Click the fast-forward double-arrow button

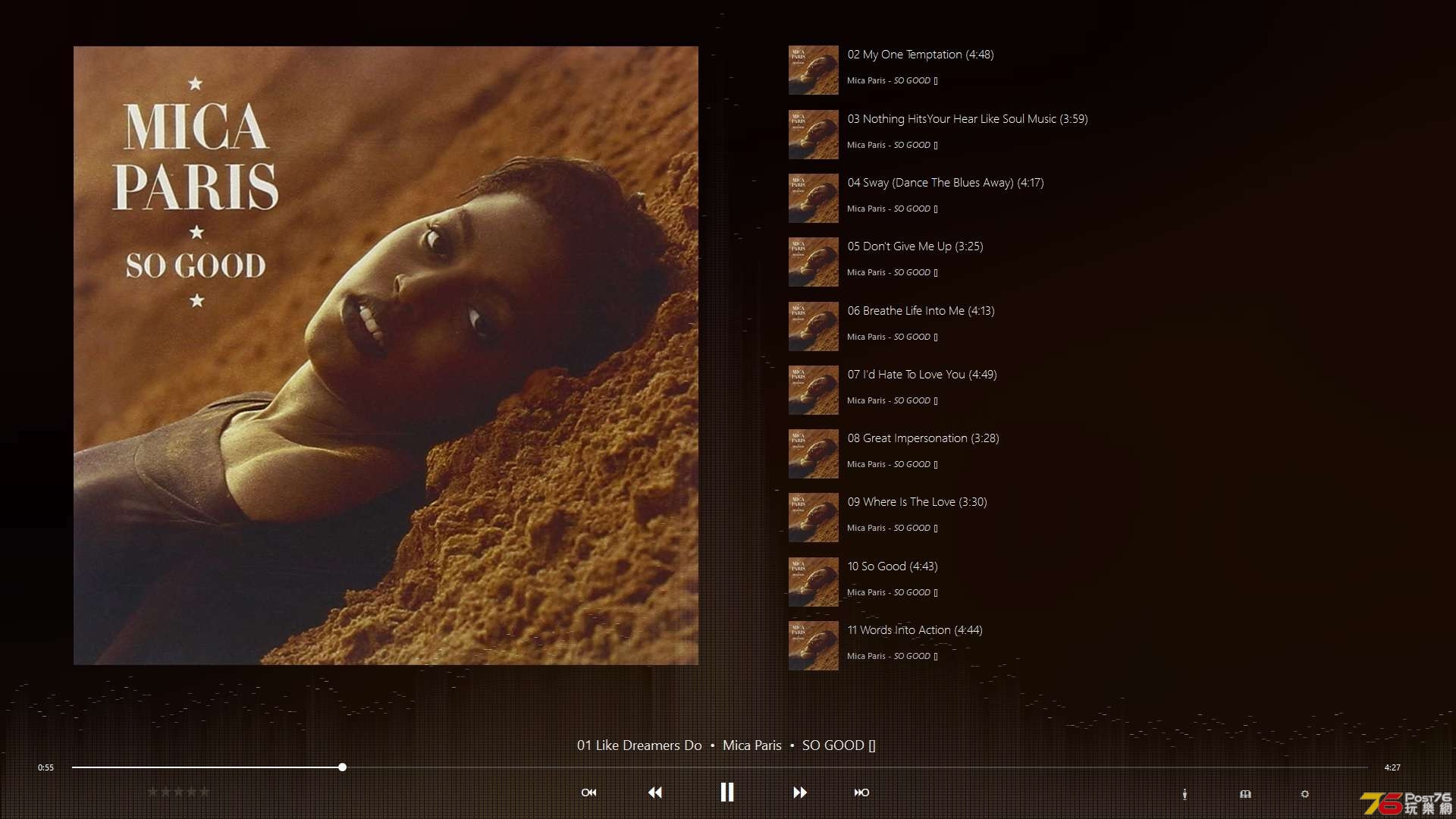point(799,792)
